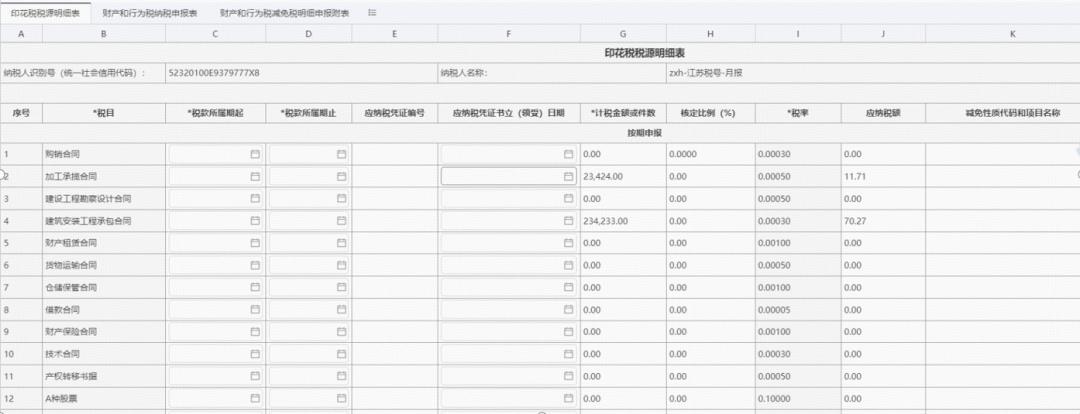Open the sheet list icon beside the tabs
1080x414 pixels.
(x=372, y=12)
